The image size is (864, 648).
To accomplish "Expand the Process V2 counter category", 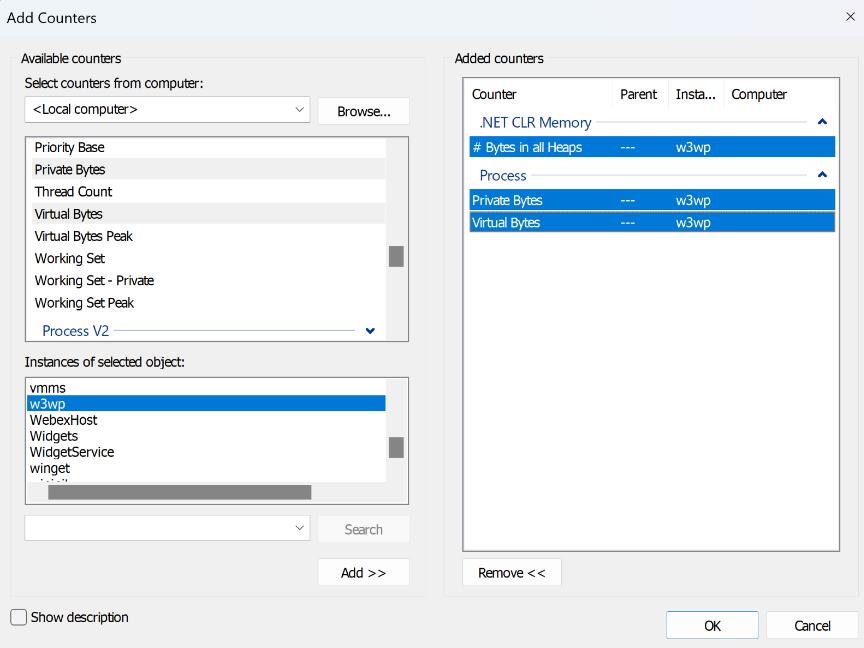I will pyautogui.click(x=369, y=330).
